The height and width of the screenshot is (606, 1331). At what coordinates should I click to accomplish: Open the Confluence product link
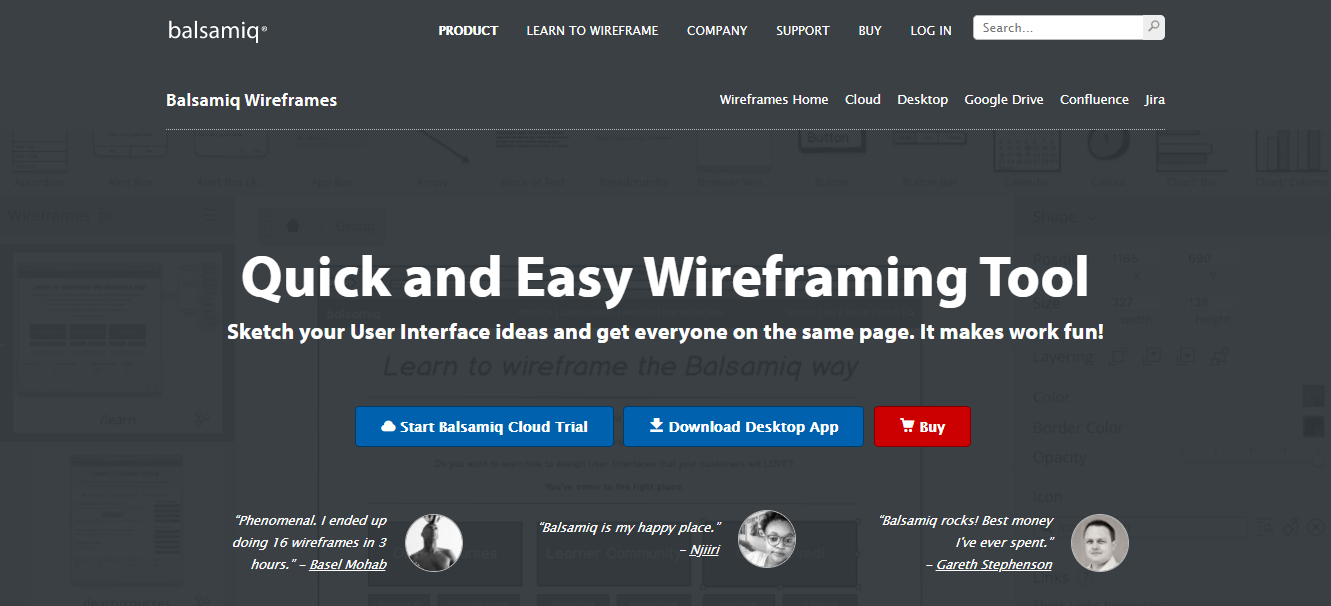click(1094, 100)
